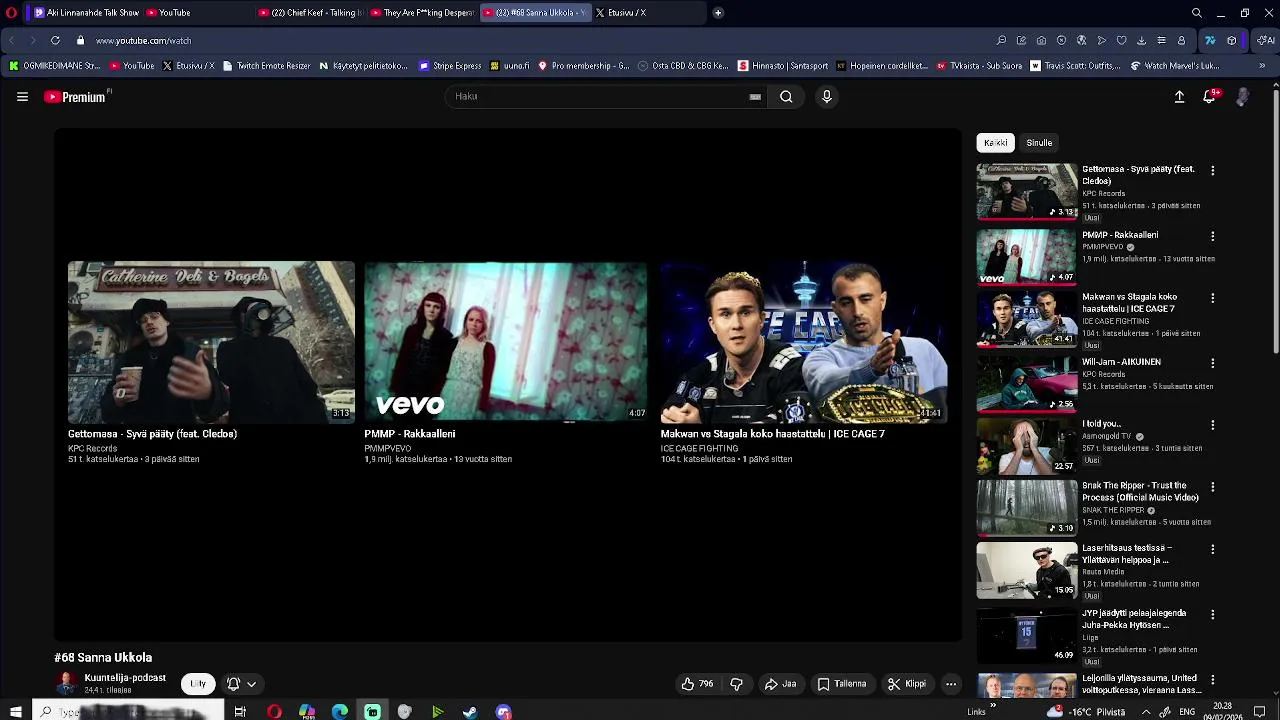Screen dimensions: 1280x720
Task: Click the browser address bar URL
Action: pos(143,41)
